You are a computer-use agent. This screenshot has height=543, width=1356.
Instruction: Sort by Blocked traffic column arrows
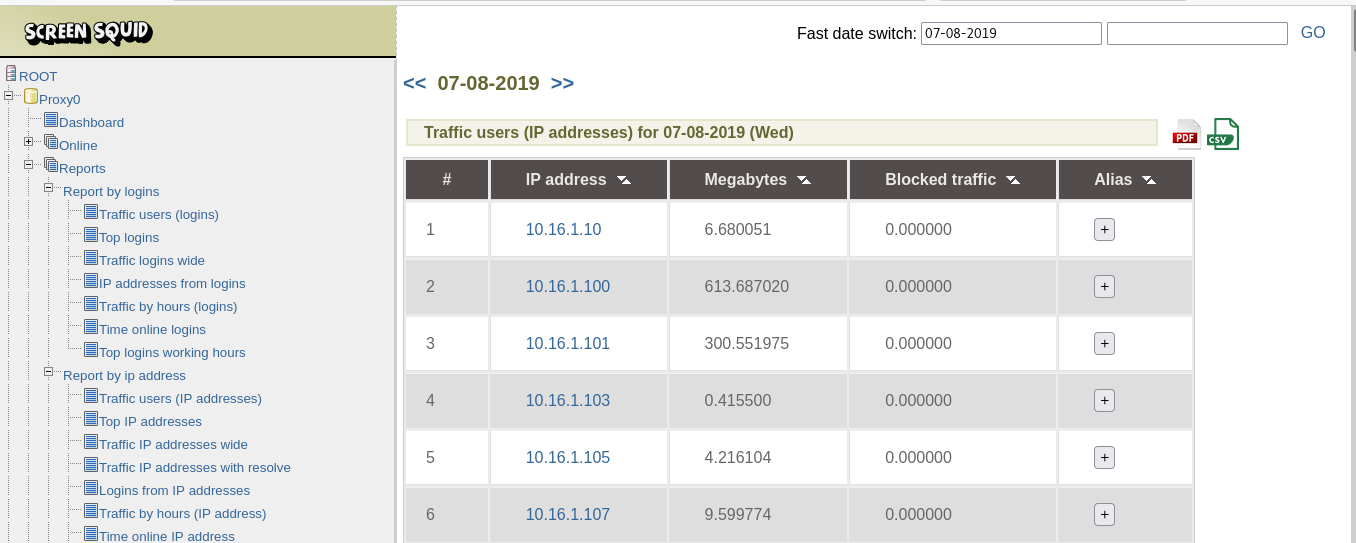(1013, 181)
